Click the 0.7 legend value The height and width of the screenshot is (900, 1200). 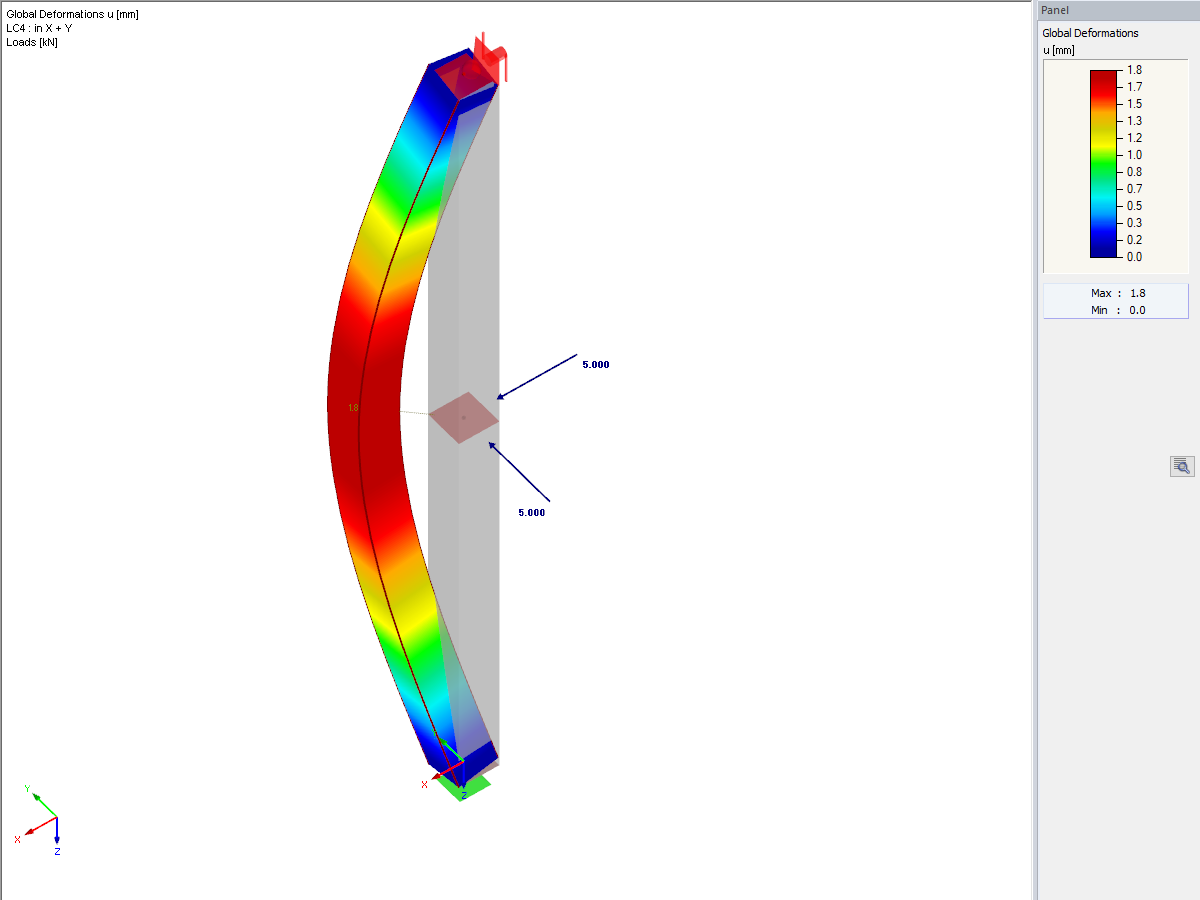click(x=1134, y=189)
